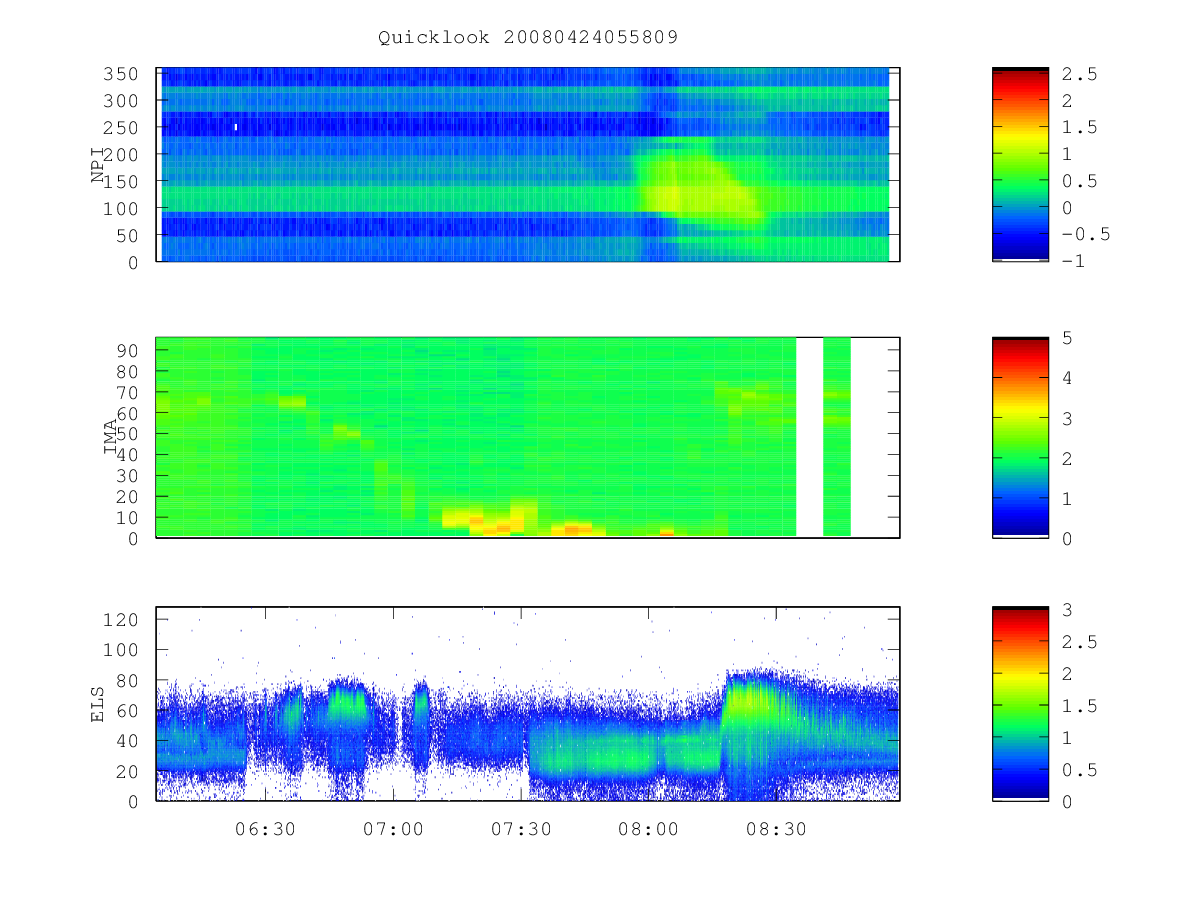The height and width of the screenshot is (900, 1200).
Task: Click the -1 label on the NPI colorbar
Action: point(1073,262)
